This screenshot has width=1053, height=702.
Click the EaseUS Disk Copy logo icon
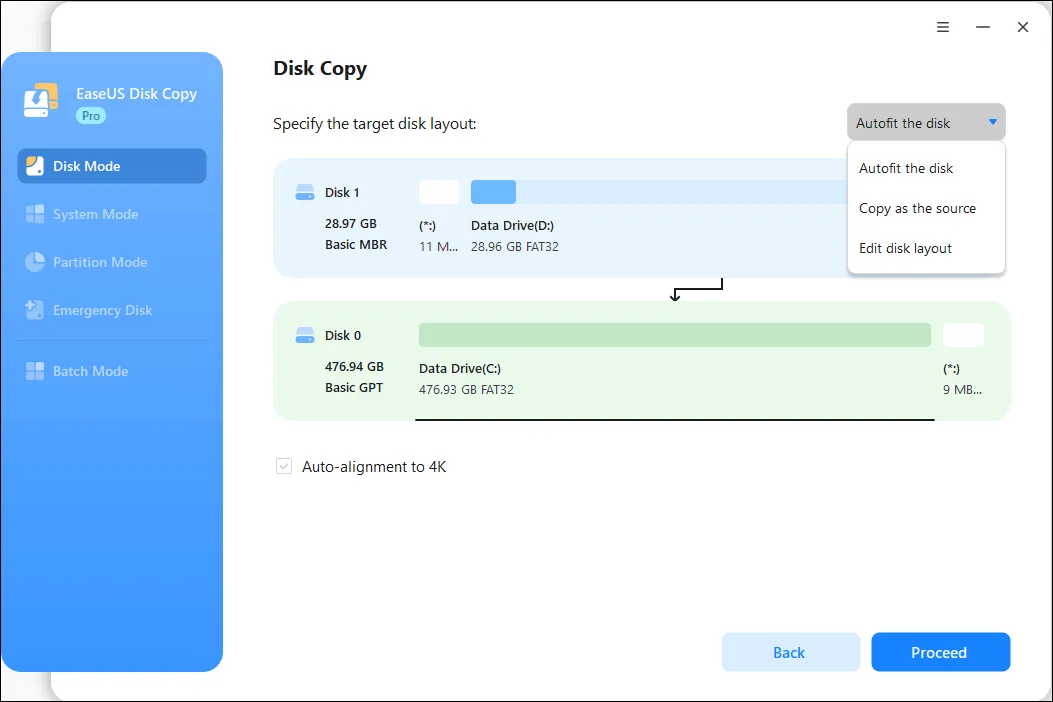pyautogui.click(x=41, y=101)
